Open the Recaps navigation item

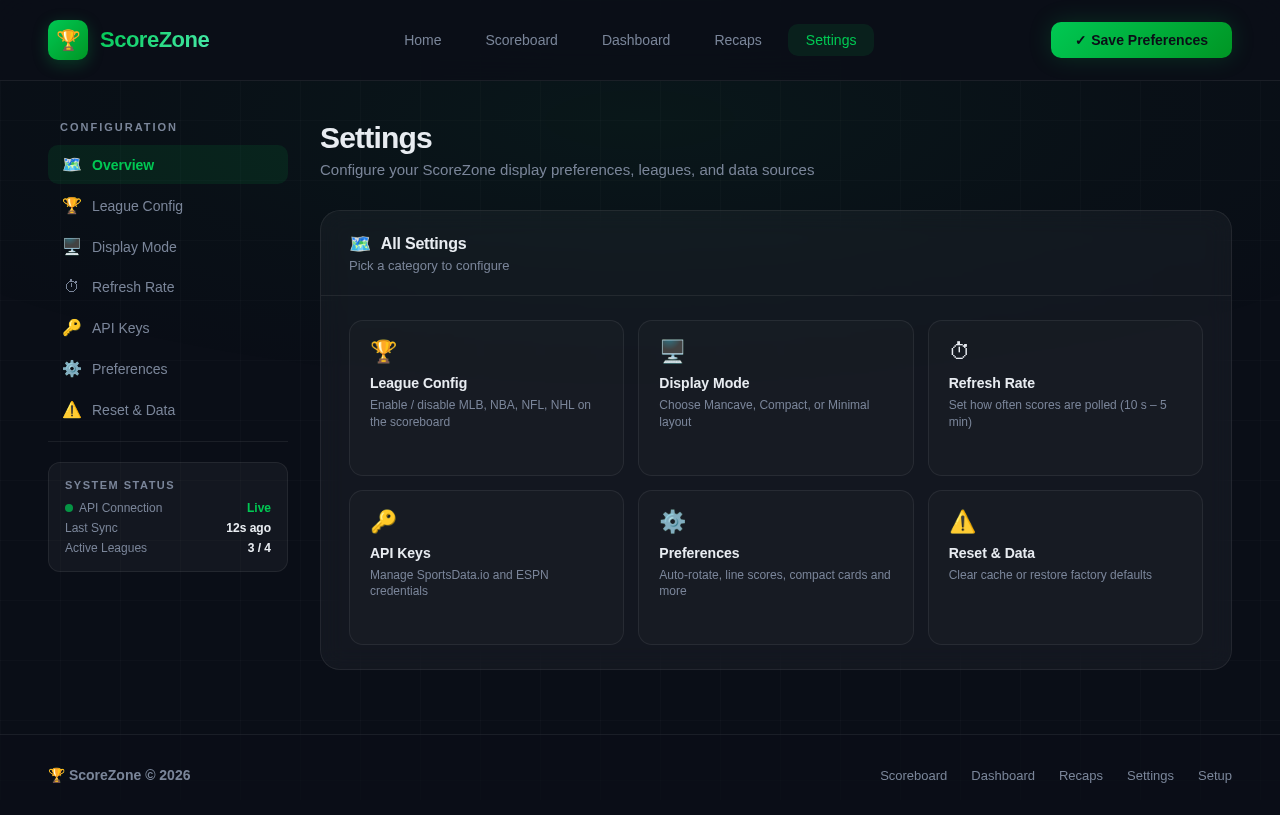tap(738, 40)
